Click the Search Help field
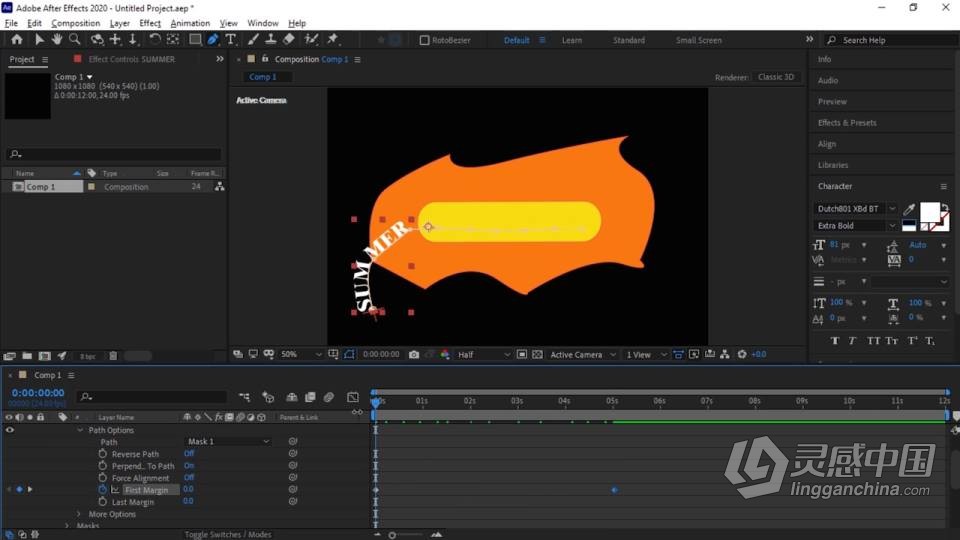 pyautogui.click(x=892, y=40)
